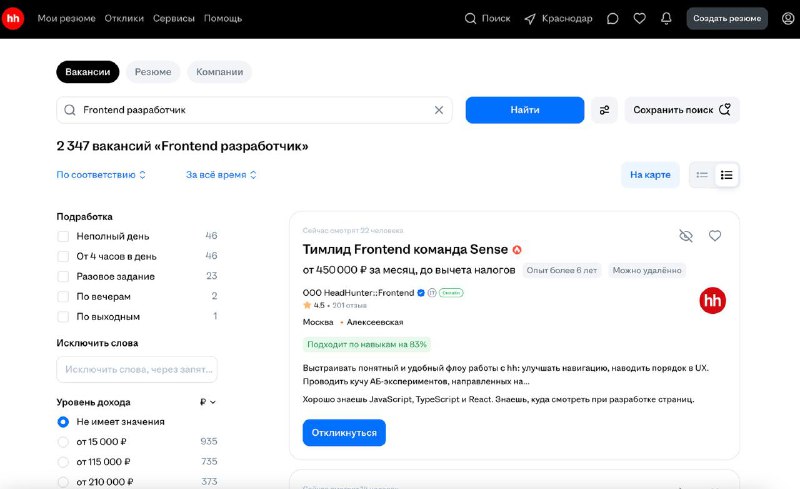Click the Алексеевская metro station text
800x489 pixels.
[x=375, y=322]
